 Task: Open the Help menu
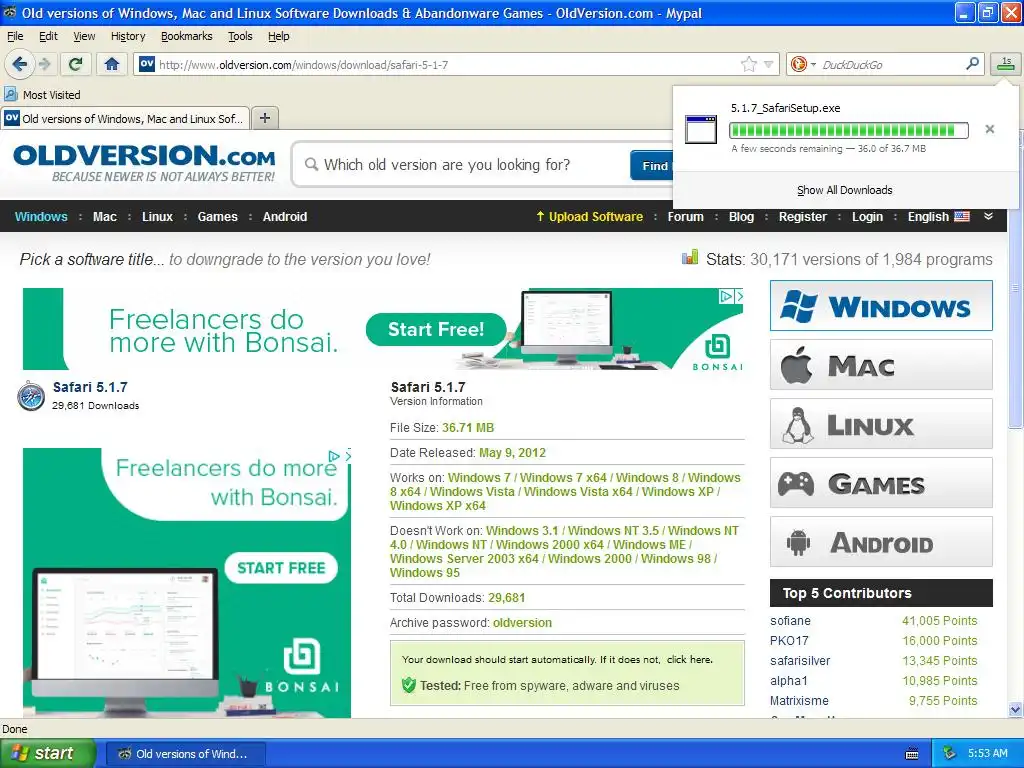point(279,36)
